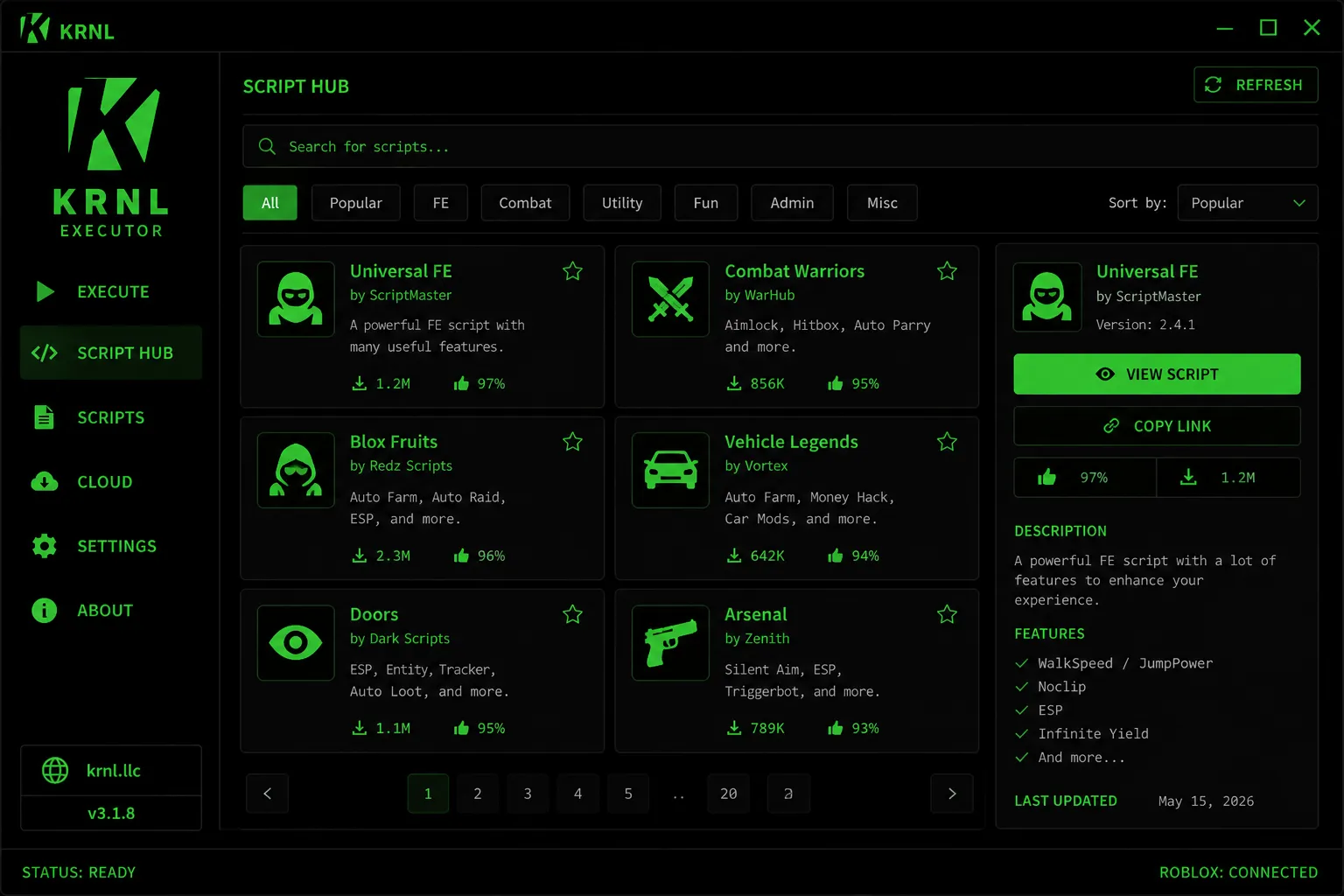This screenshot has height=896, width=1344.
Task: Click the Script Hub code brackets icon
Action: tap(45, 353)
